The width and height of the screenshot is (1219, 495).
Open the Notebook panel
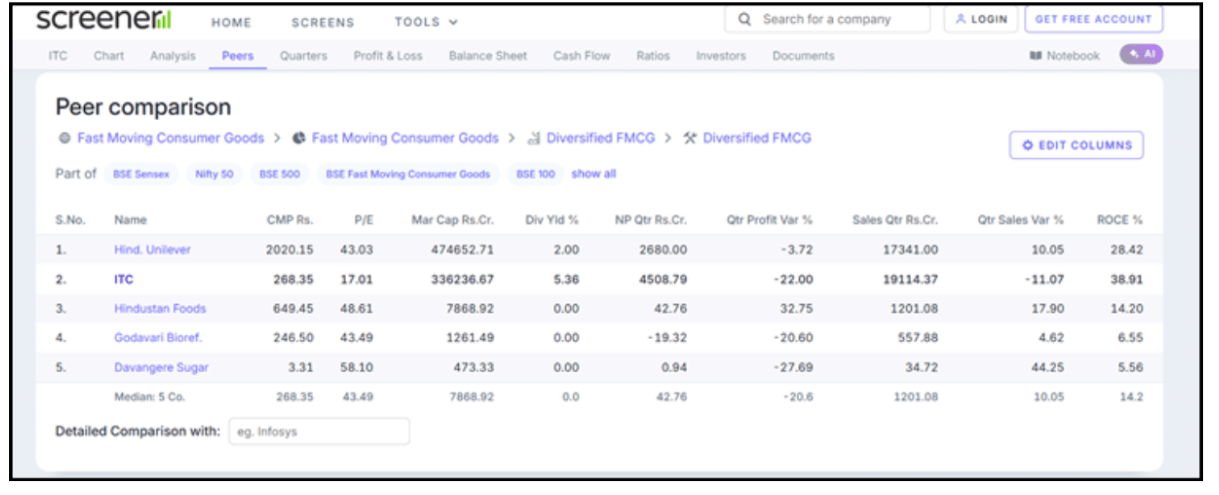1064,56
